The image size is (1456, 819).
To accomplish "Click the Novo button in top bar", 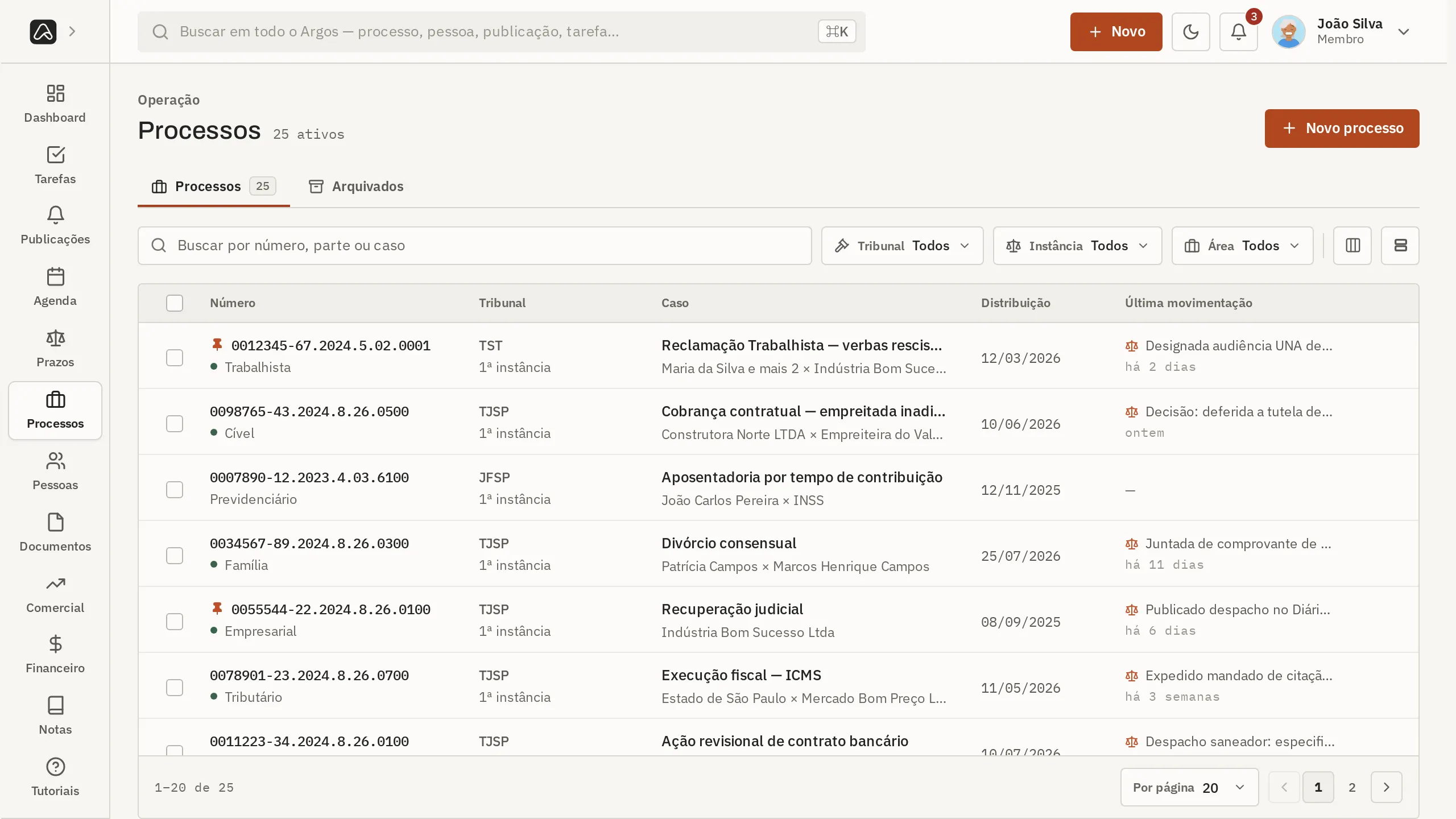I will 1116,32.
